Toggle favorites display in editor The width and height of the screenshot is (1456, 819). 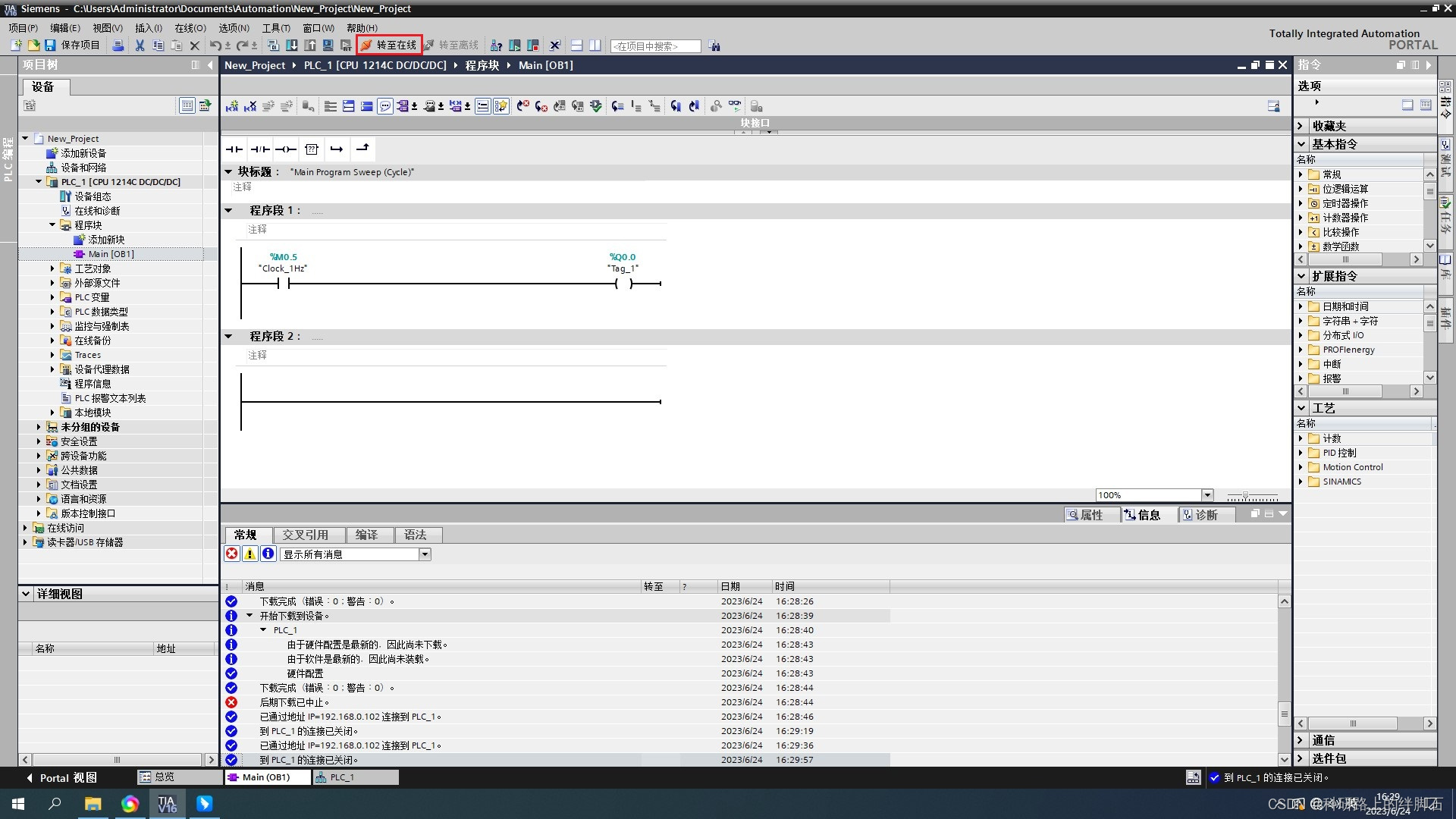500,106
